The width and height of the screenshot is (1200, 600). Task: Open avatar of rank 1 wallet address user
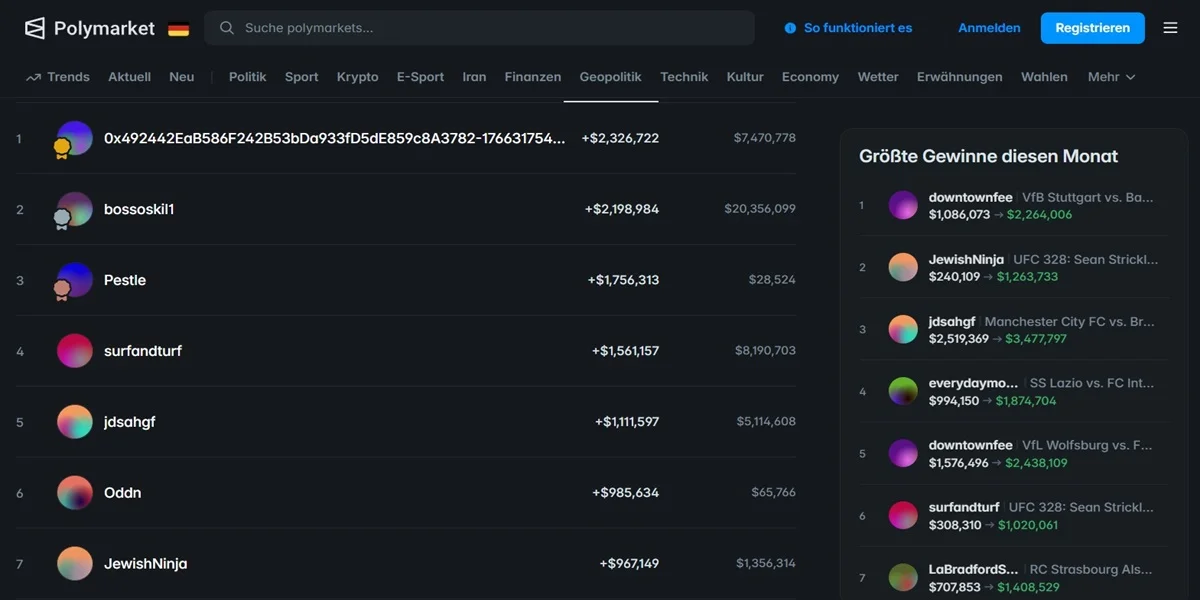tap(75, 138)
